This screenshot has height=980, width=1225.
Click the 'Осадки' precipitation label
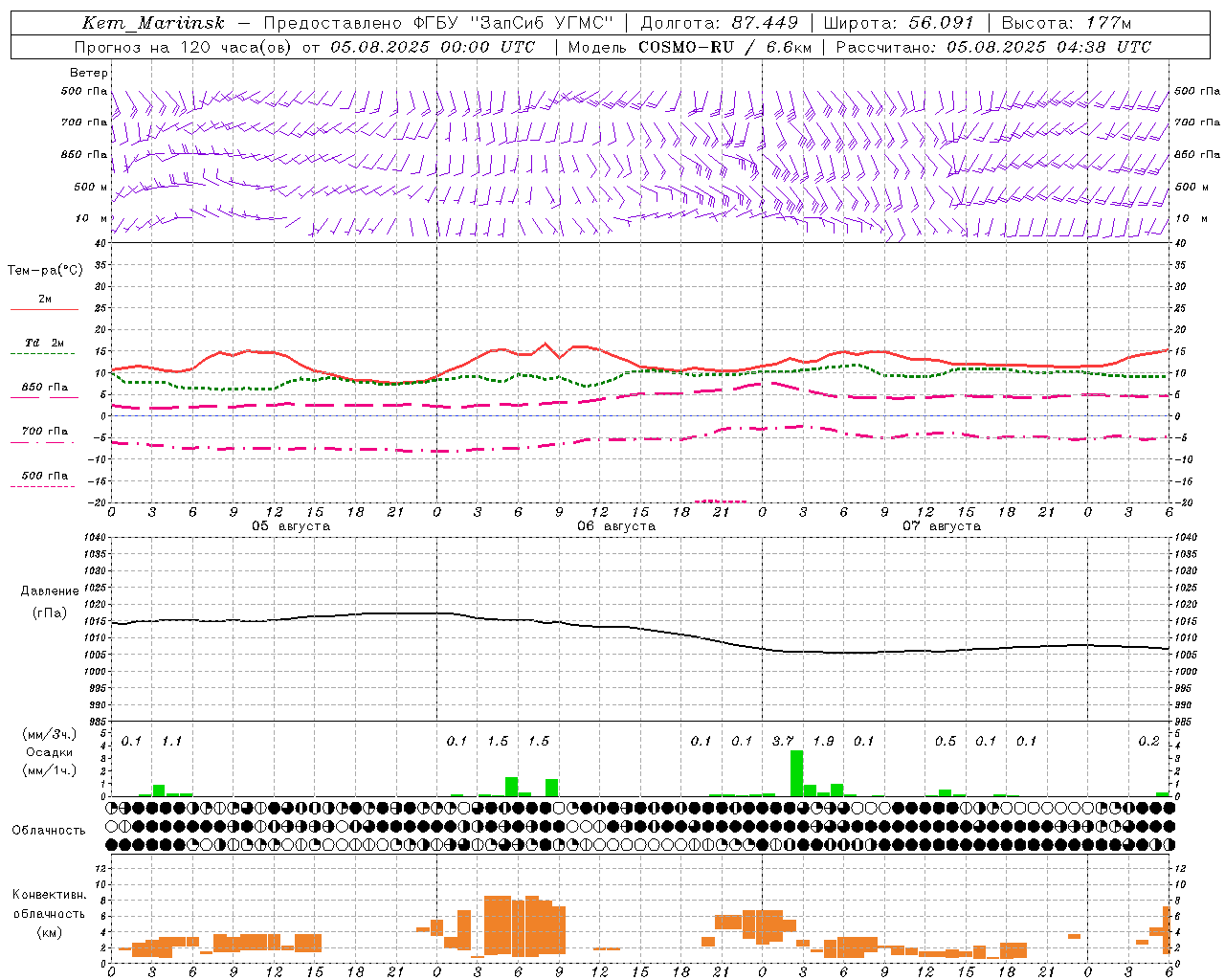click(x=49, y=752)
